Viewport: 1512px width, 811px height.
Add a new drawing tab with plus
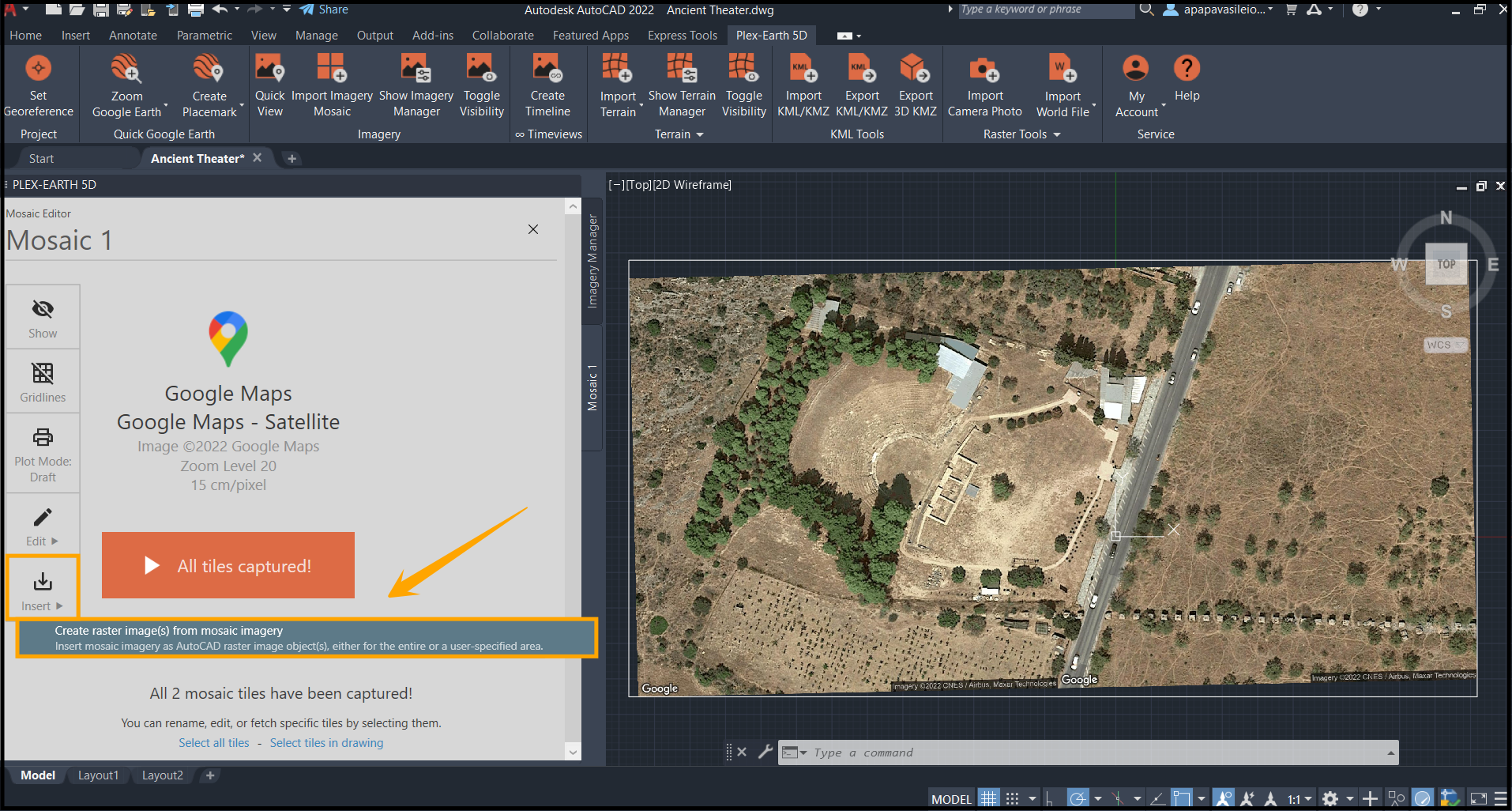coord(291,159)
